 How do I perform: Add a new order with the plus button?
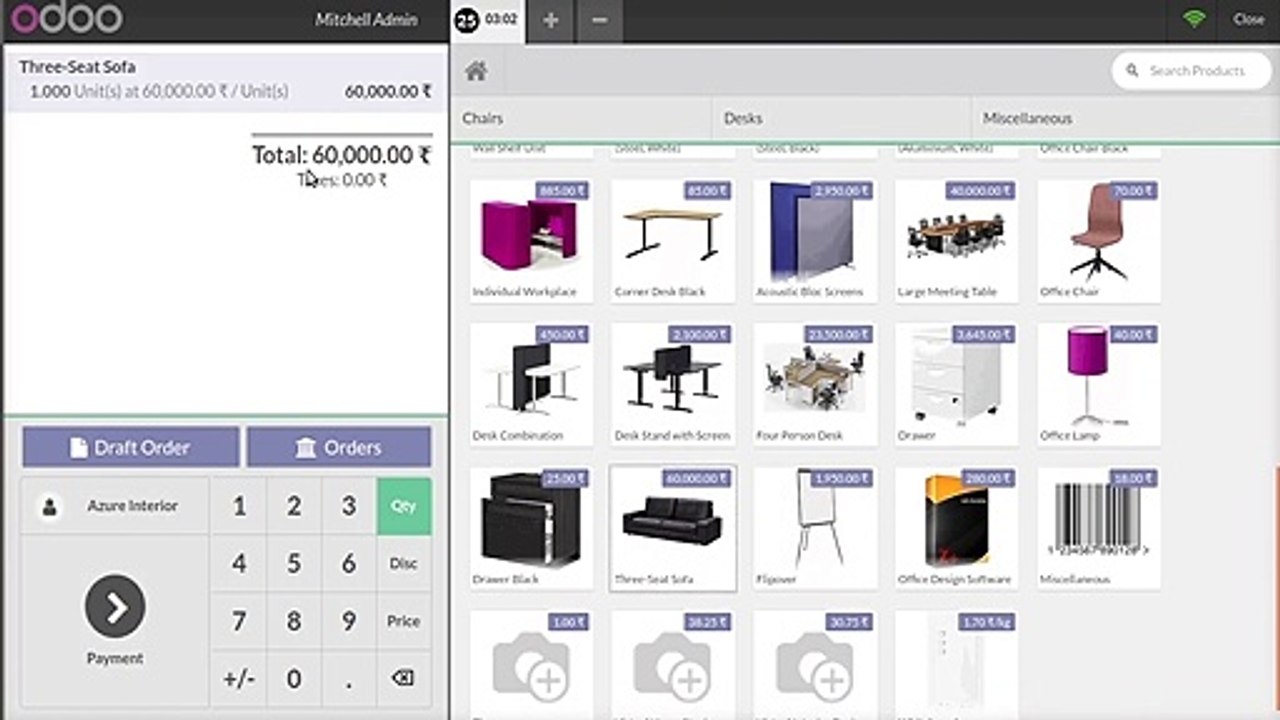point(551,20)
